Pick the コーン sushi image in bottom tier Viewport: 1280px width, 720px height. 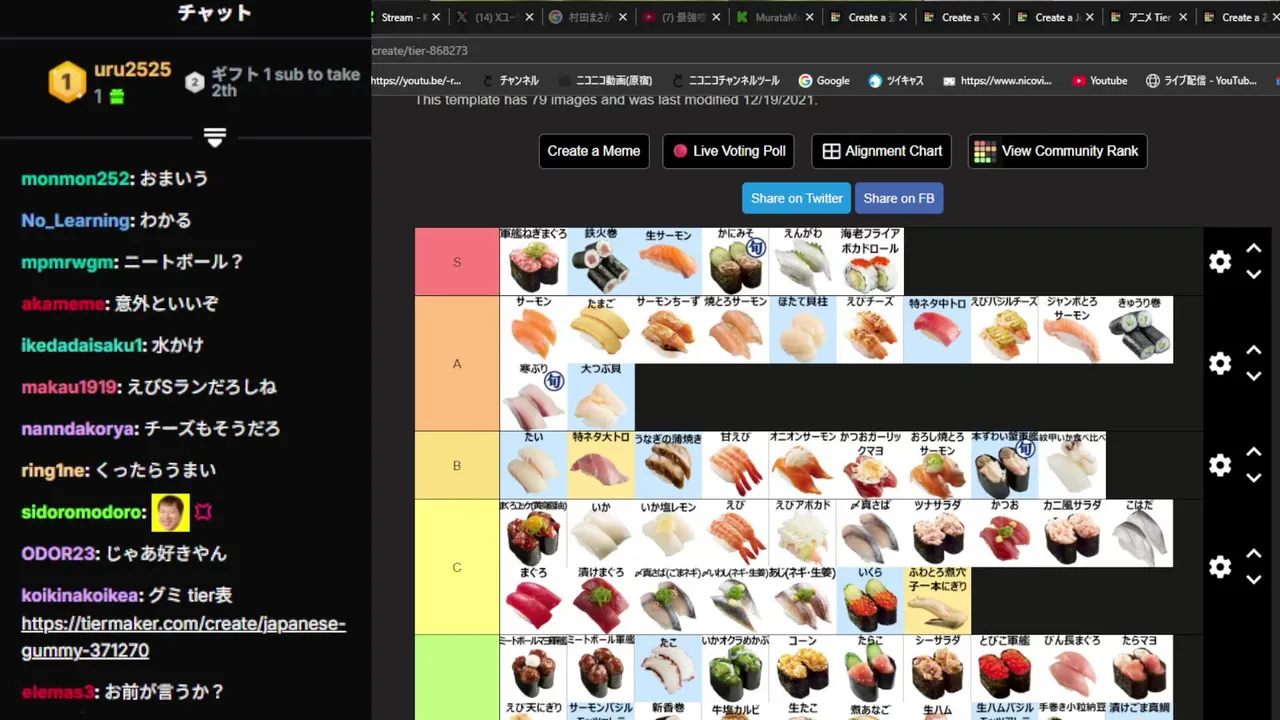coord(803,668)
